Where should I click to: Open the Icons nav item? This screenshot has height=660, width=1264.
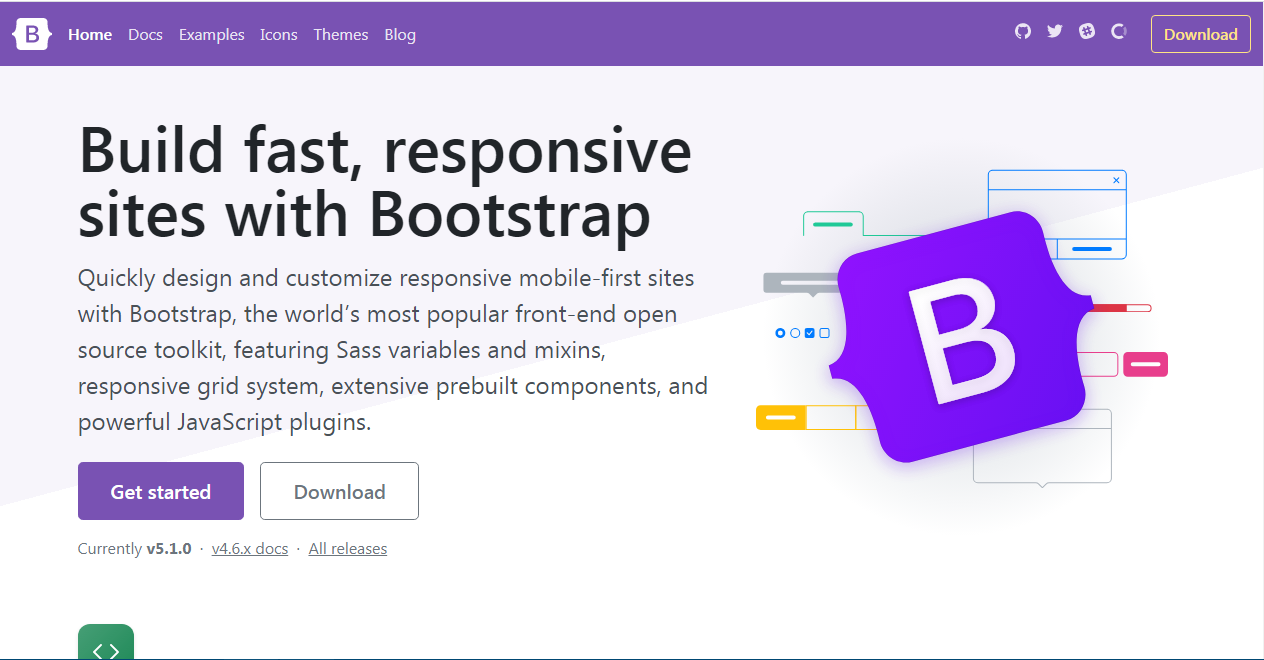point(279,34)
